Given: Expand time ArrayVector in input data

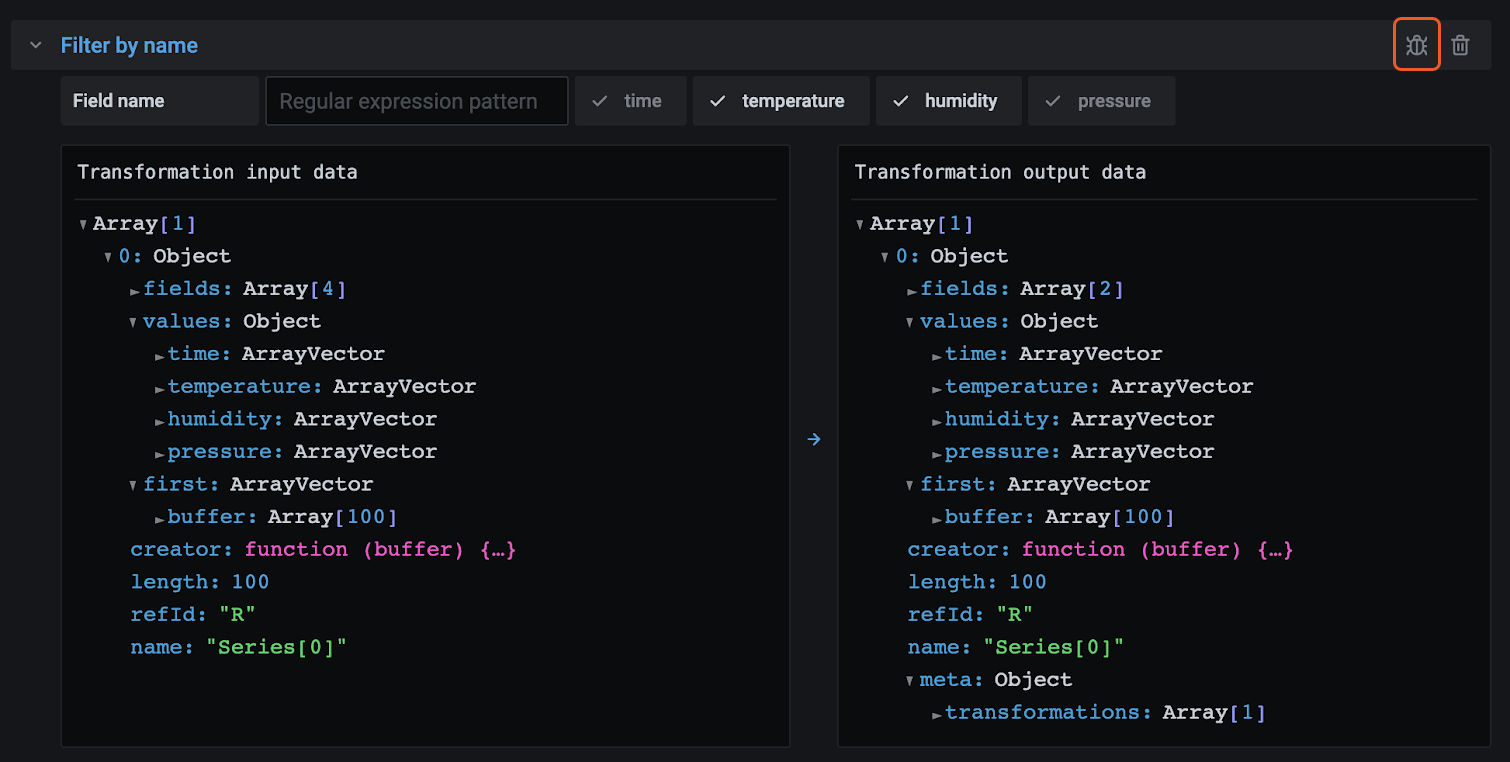Looking at the screenshot, I should tap(160, 353).
